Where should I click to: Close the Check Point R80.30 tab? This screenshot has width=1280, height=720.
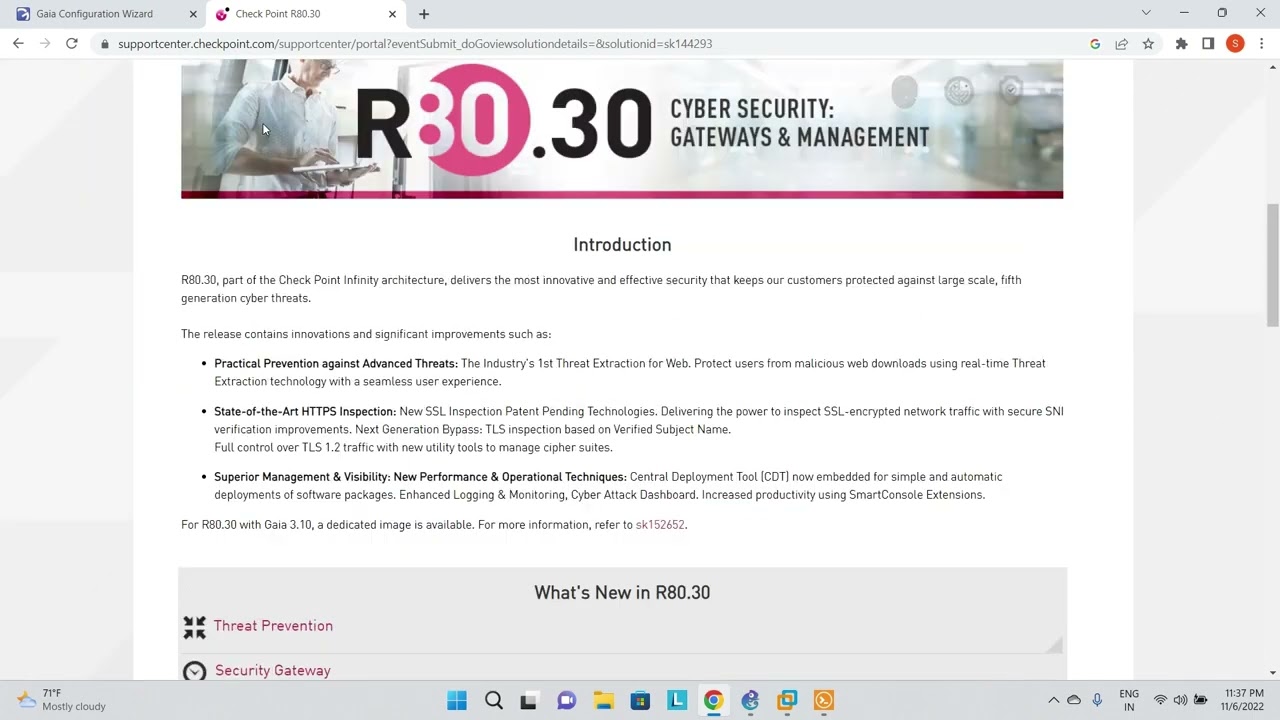click(392, 14)
